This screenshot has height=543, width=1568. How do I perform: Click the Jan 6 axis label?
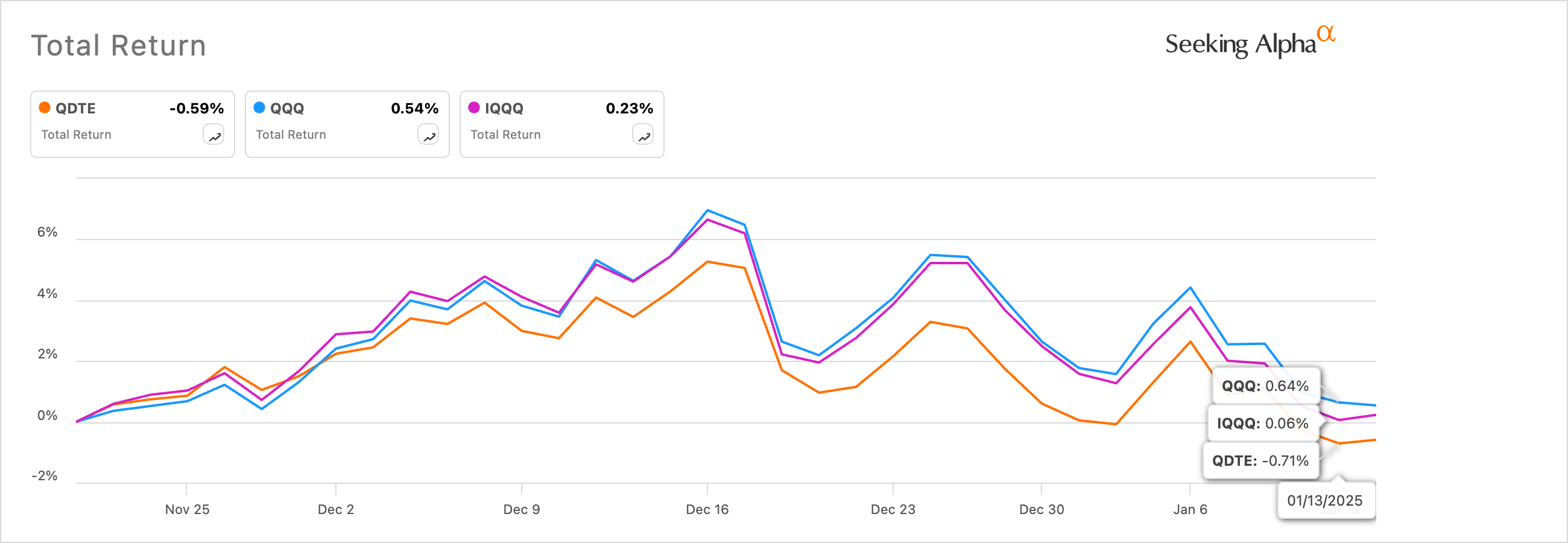pos(1190,509)
